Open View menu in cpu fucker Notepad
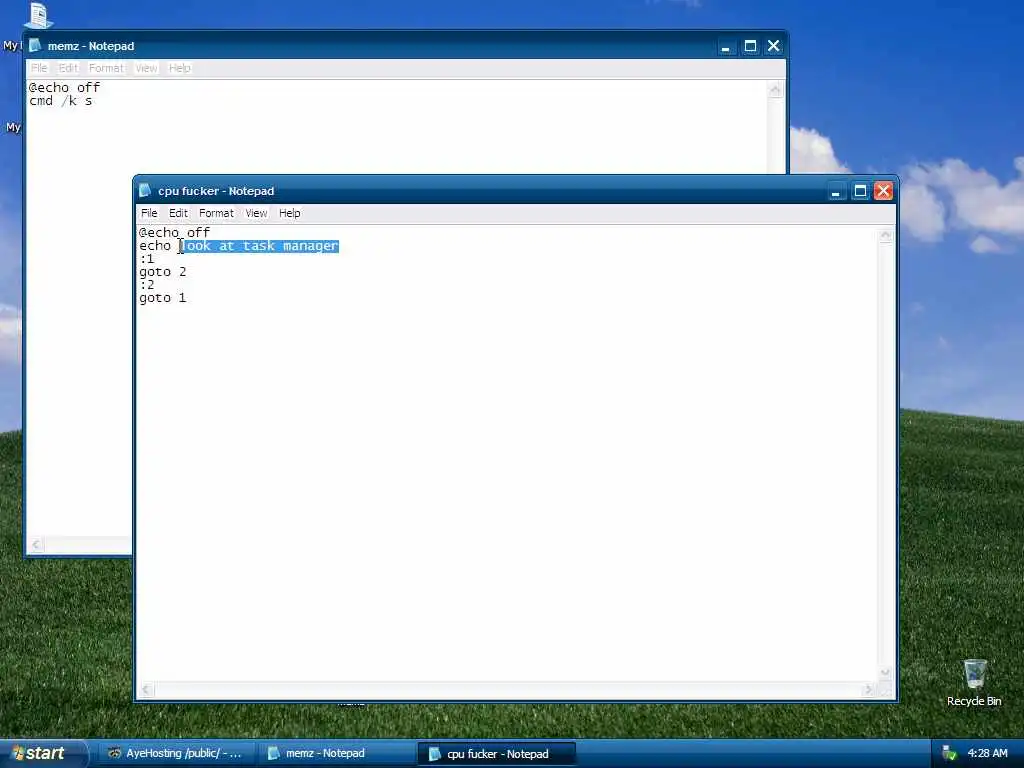The image size is (1024, 768). point(256,213)
